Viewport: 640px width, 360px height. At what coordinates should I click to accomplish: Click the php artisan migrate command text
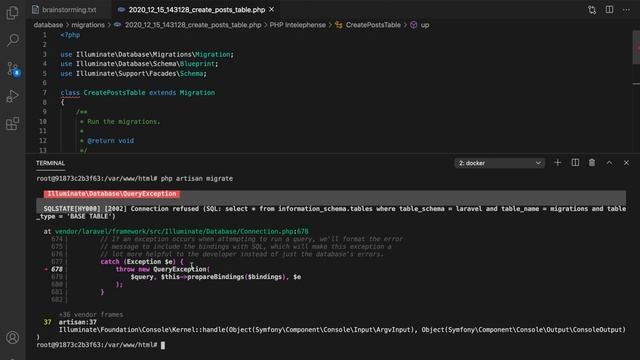click(x=197, y=178)
